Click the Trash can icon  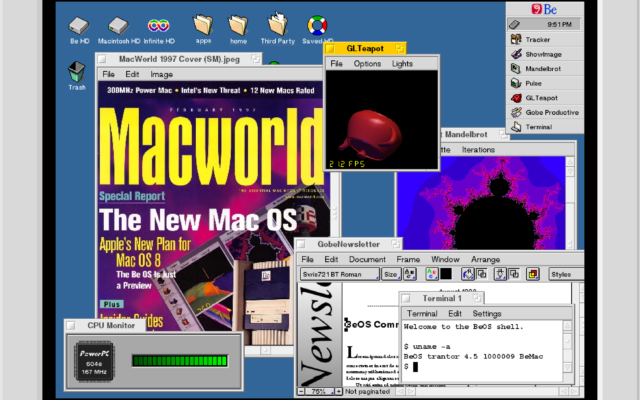76,72
